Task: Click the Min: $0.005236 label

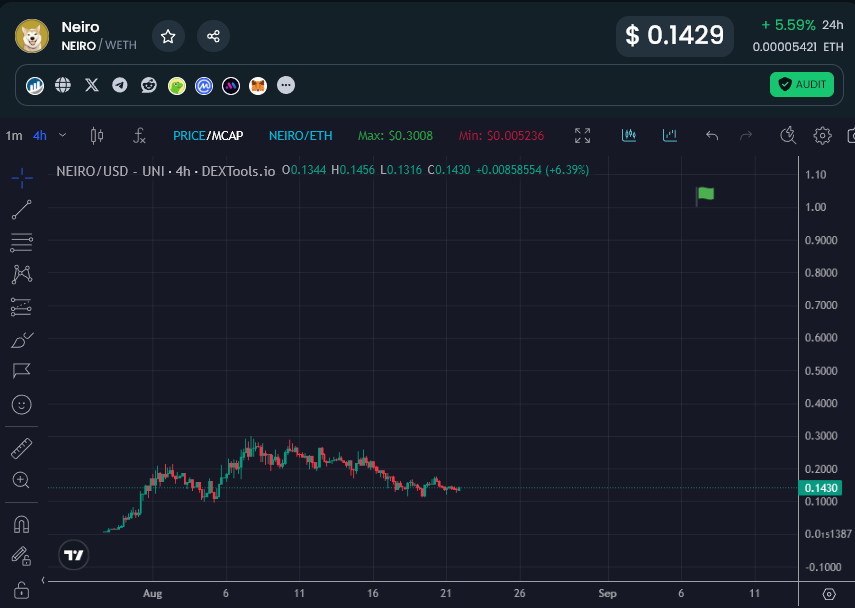Action: tap(501, 136)
